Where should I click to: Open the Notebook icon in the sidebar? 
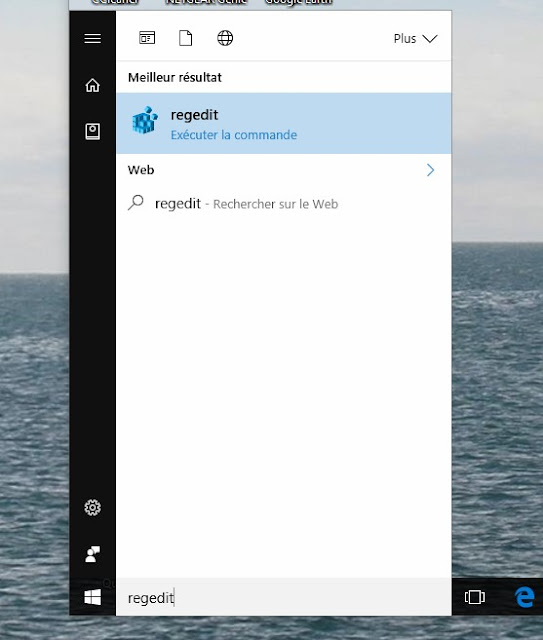pyautogui.click(x=93, y=131)
